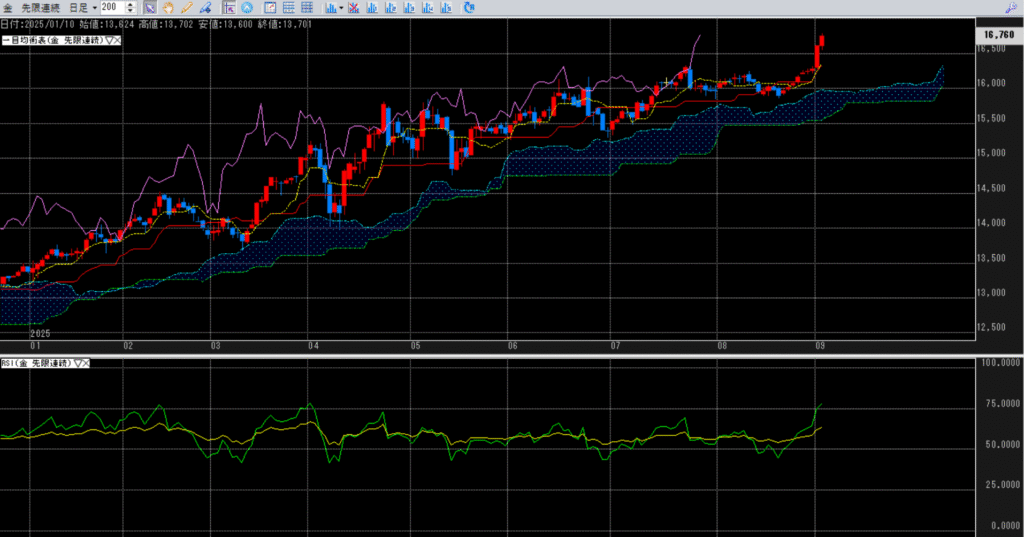Click the blue circular target icon

tap(246, 7)
